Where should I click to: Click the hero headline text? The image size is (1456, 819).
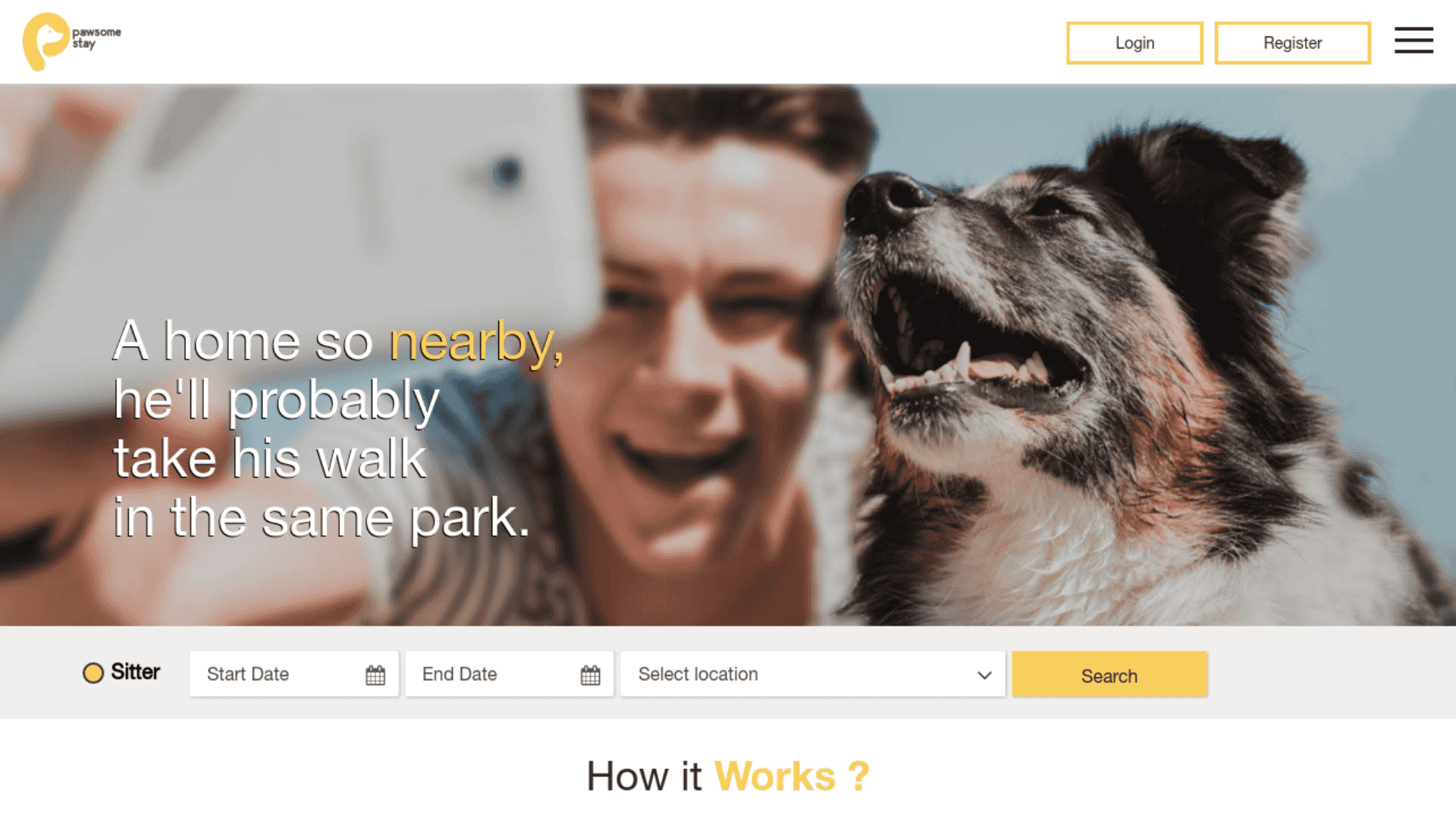tap(339, 429)
